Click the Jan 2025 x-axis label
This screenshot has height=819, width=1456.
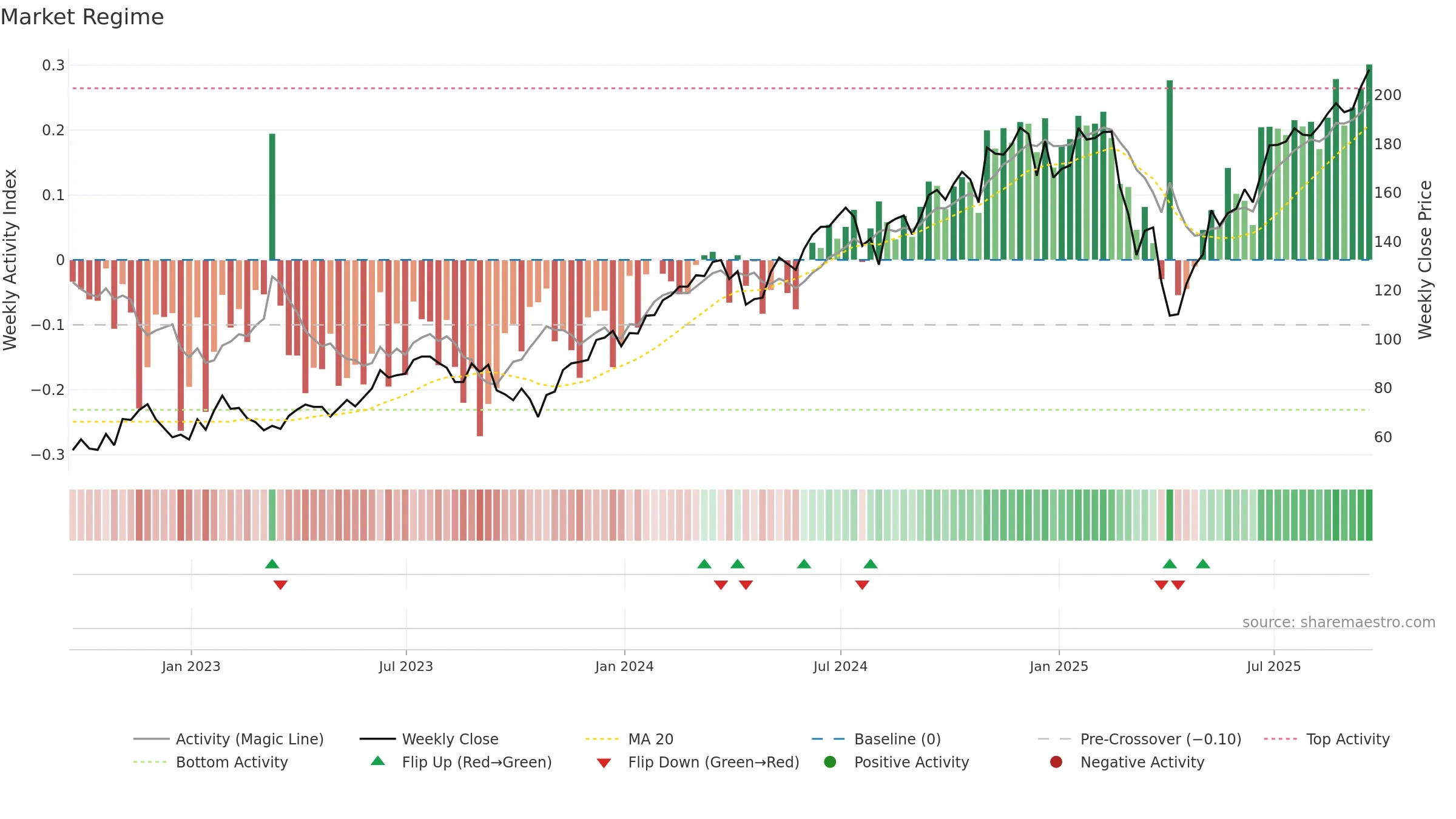tap(1059, 666)
